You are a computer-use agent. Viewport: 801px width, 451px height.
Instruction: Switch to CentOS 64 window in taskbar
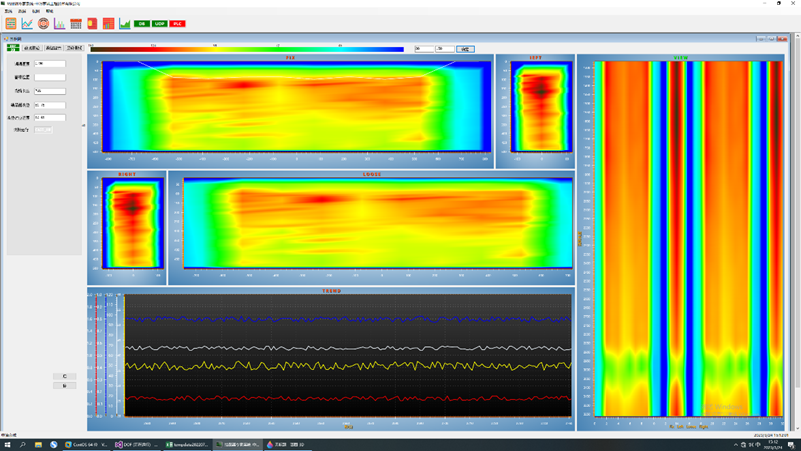click(86, 444)
